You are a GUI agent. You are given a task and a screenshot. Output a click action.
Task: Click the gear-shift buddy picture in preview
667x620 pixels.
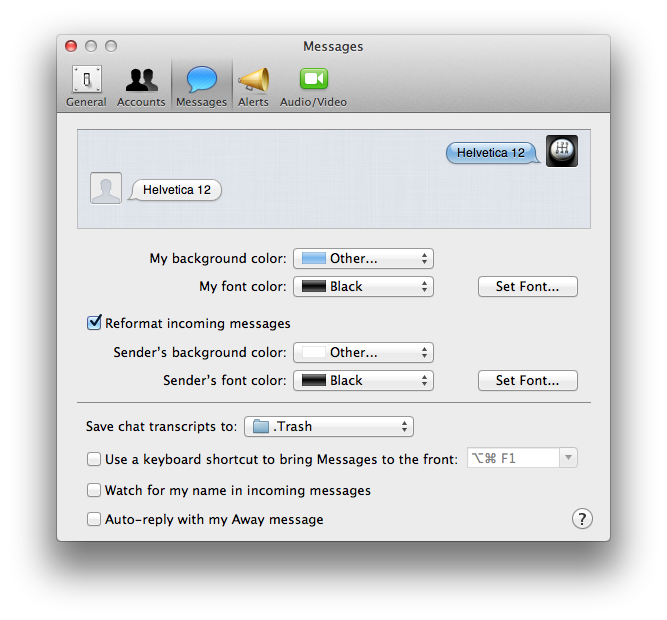562,151
